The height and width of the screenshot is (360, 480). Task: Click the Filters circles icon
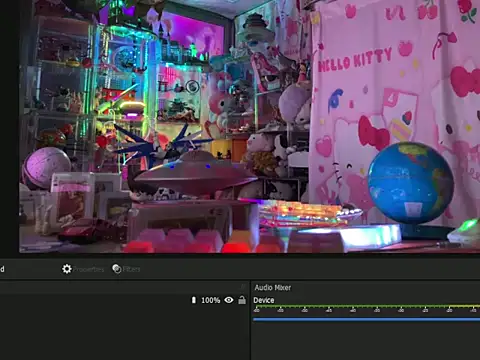click(117, 269)
